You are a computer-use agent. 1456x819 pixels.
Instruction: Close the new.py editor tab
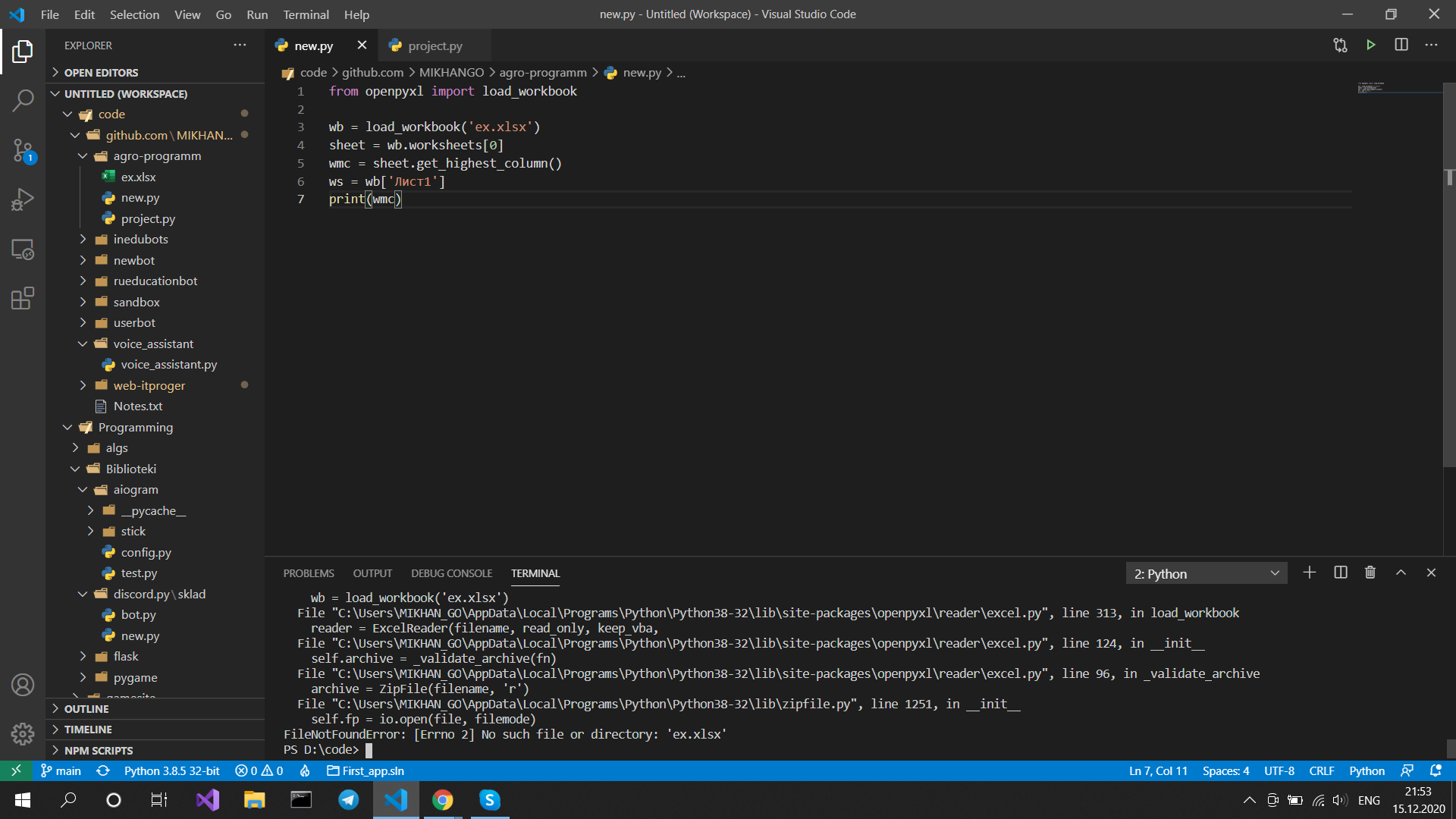(x=362, y=45)
